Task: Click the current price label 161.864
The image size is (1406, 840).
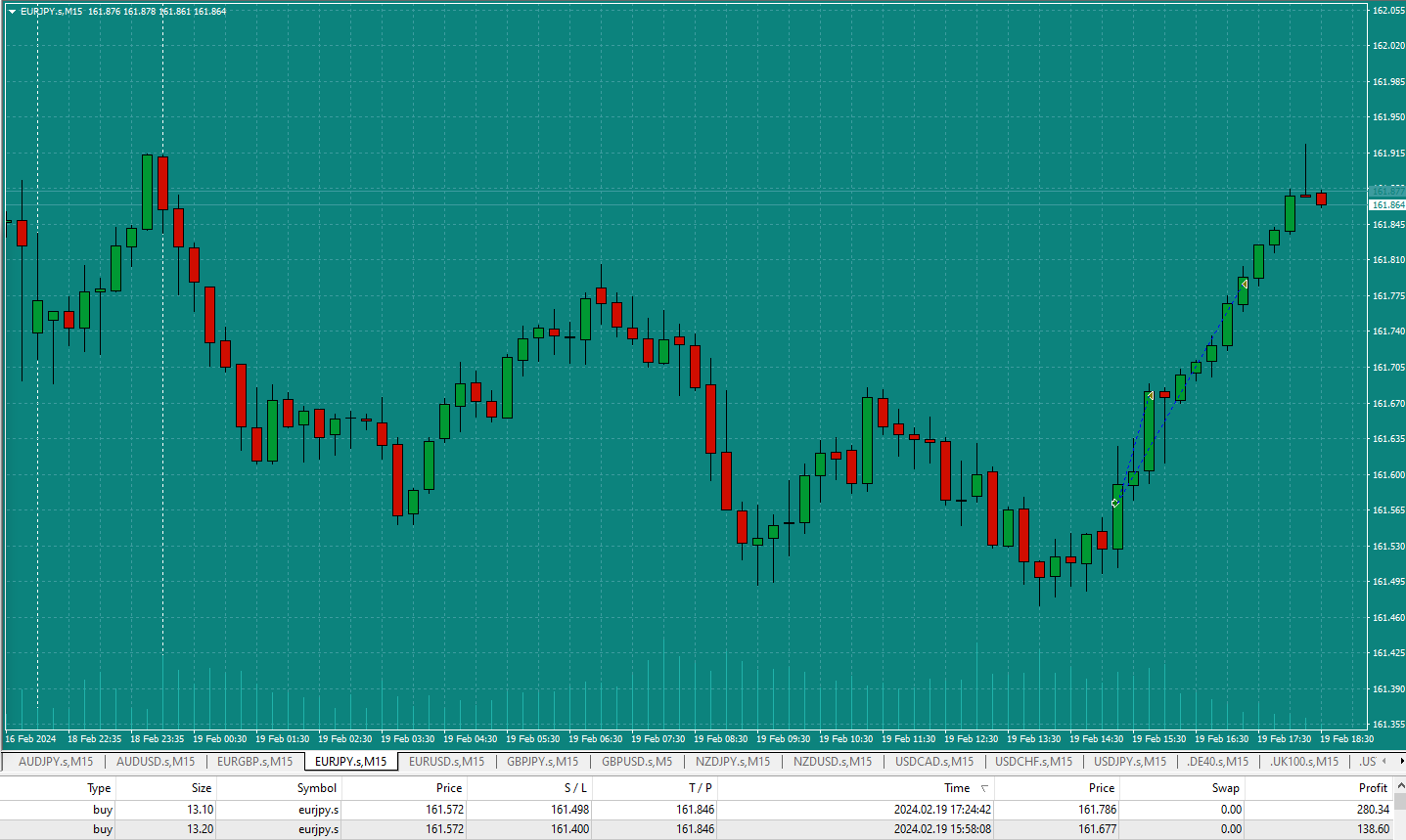Action: pyautogui.click(x=1387, y=205)
